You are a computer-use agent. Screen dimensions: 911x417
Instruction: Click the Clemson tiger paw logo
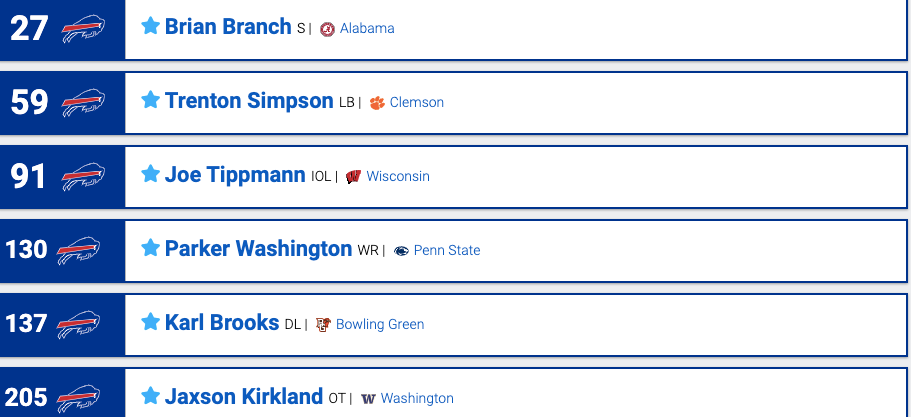click(x=377, y=103)
